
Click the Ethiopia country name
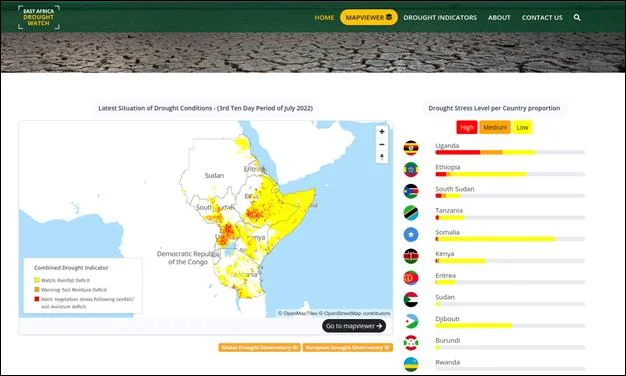click(x=448, y=167)
